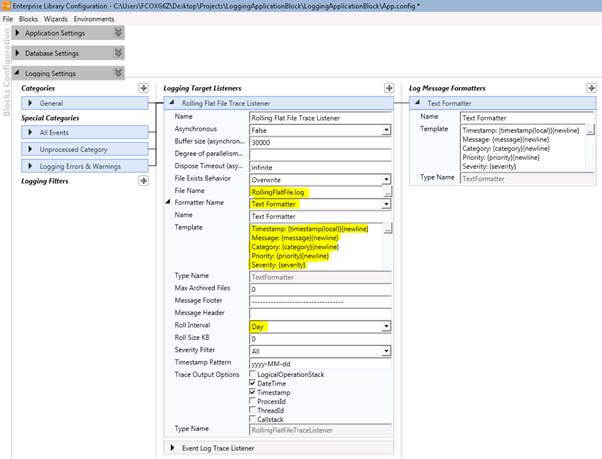The width and height of the screenshot is (602, 459).
Task: Expand the Event Log Trace Listener
Action: point(172,448)
